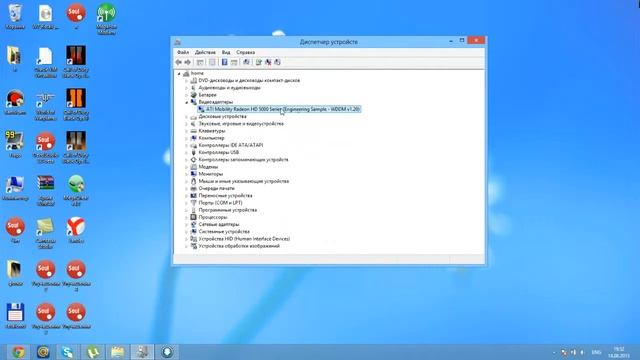Click the Back arrow in Device Manager toolbar
This screenshot has width=640, height=360.
tap(178, 62)
